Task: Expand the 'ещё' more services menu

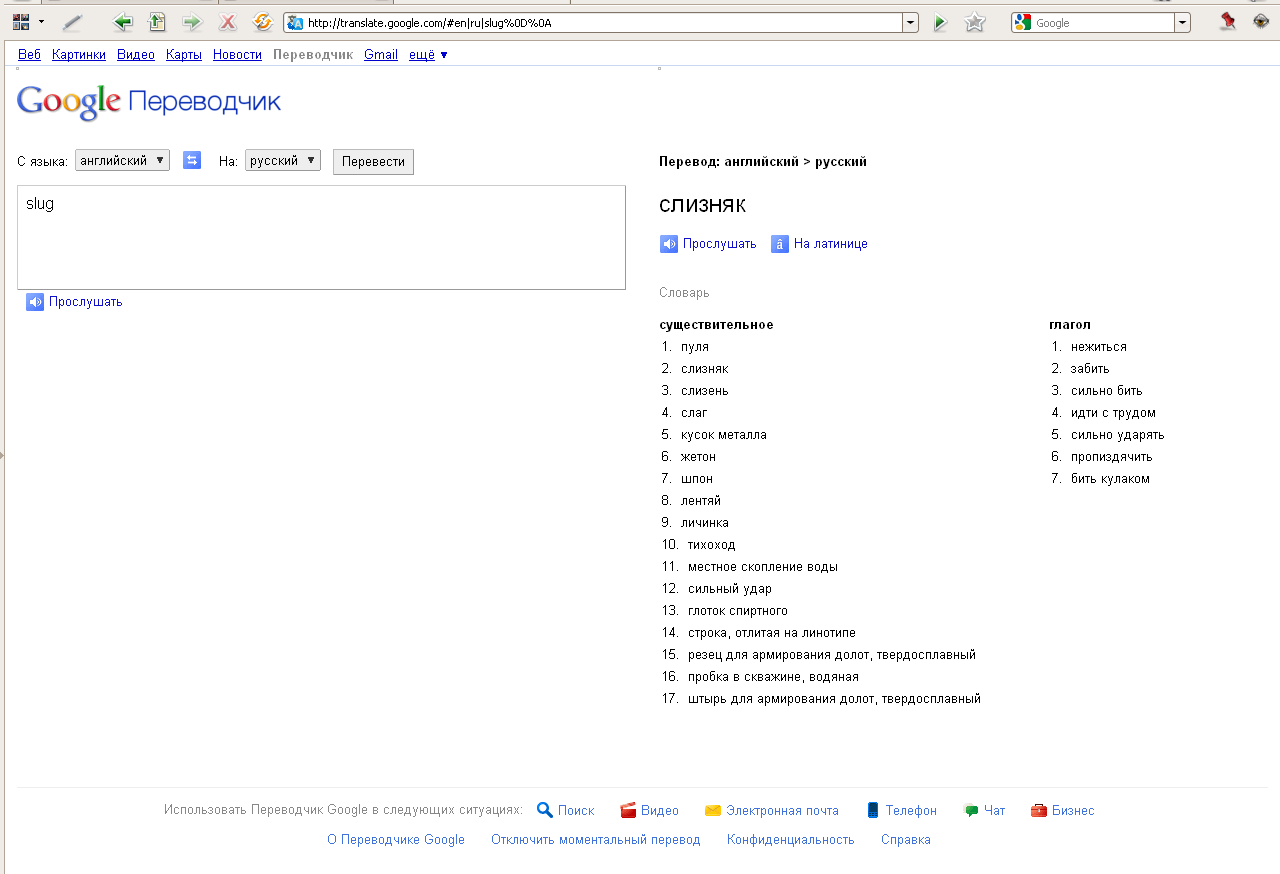Action: click(428, 55)
